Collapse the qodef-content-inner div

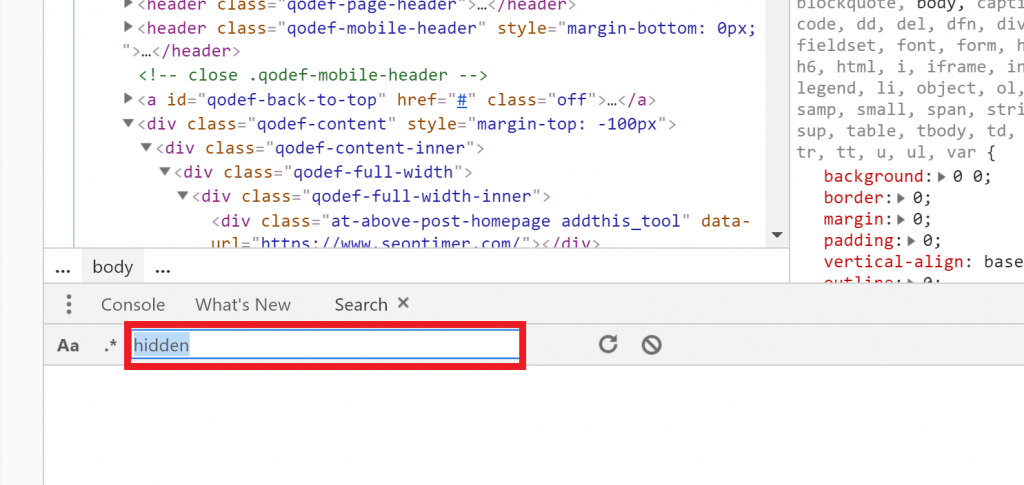tap(146, 148)
